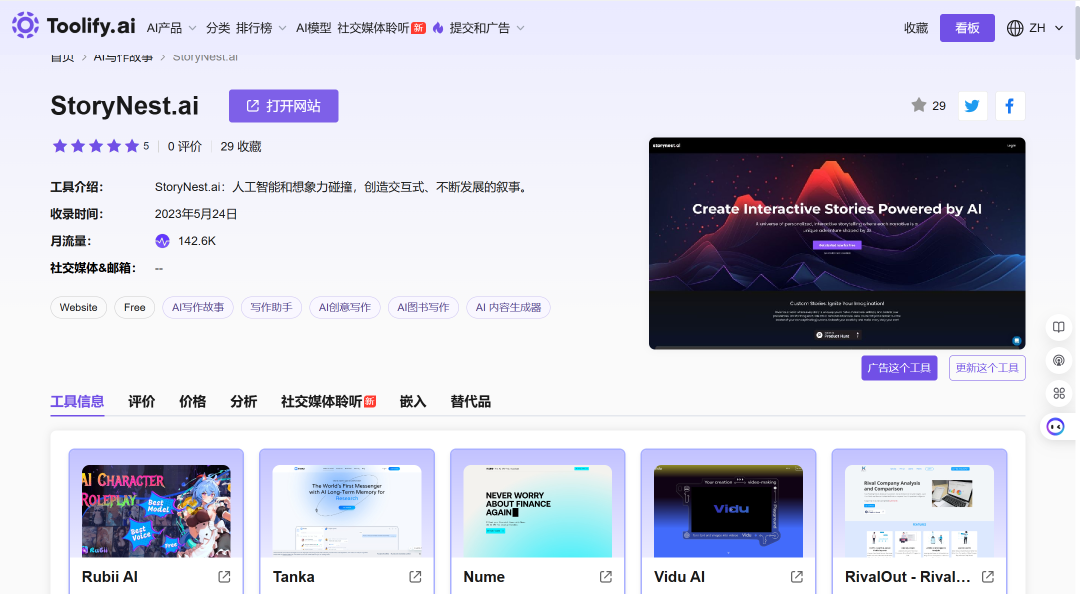
Task: Click the 打开网站 button
Action: click(284, 106)
